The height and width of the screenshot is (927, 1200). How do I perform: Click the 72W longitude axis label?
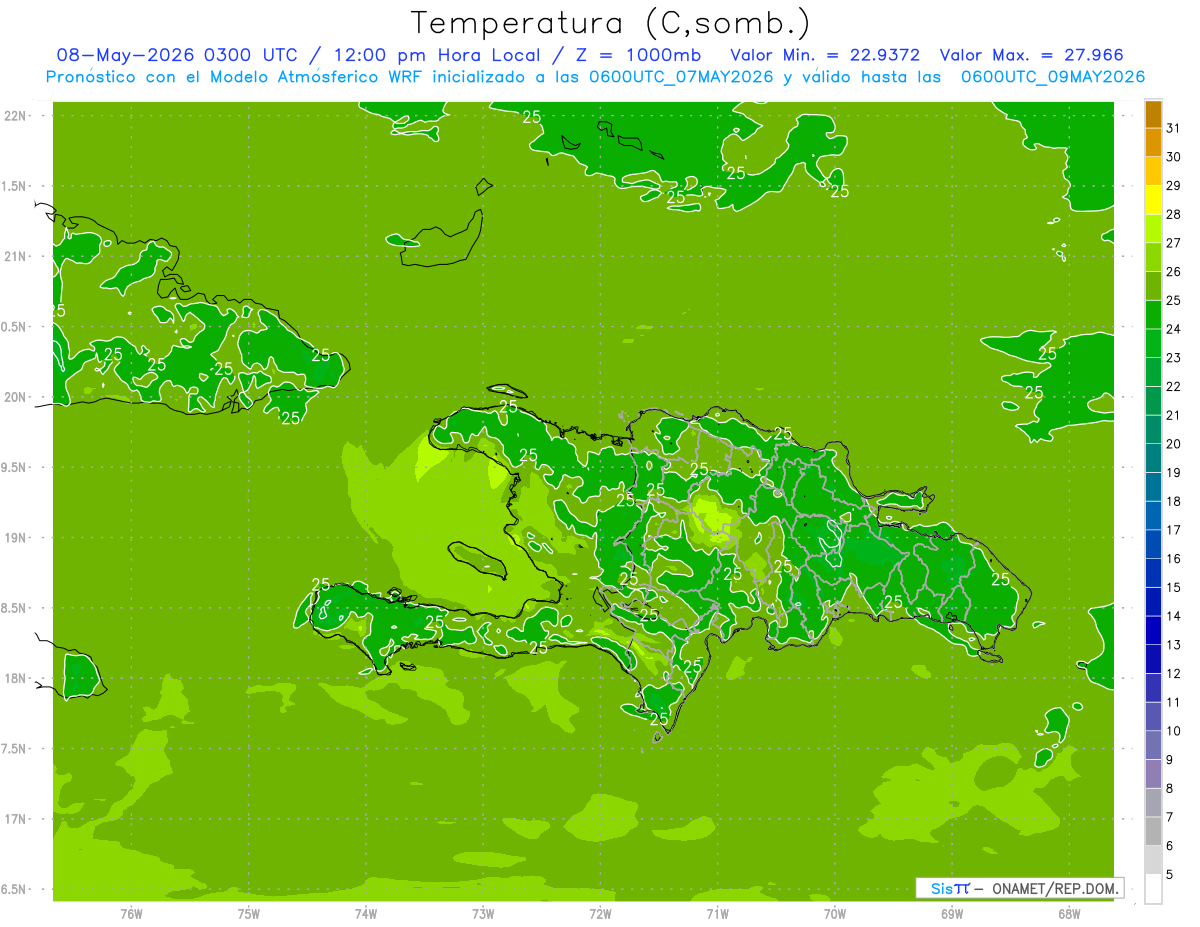(x=600, y=914)
